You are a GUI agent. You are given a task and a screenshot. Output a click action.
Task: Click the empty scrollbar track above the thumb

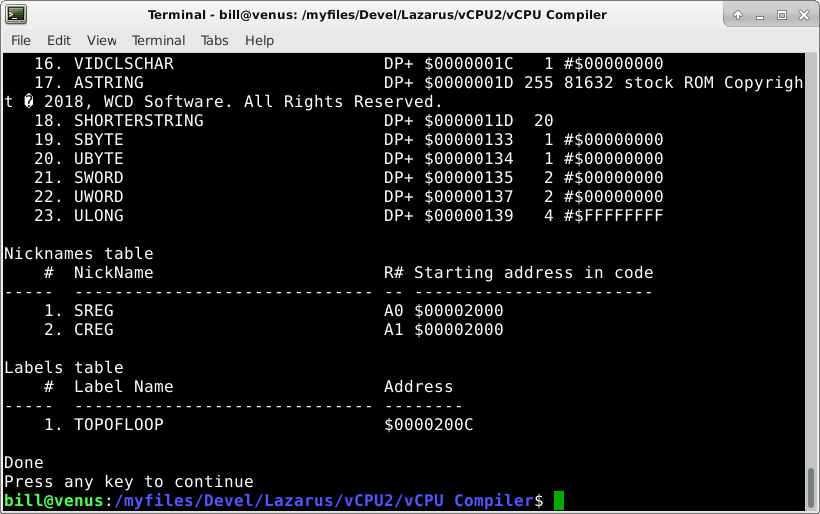coord(811,250)
